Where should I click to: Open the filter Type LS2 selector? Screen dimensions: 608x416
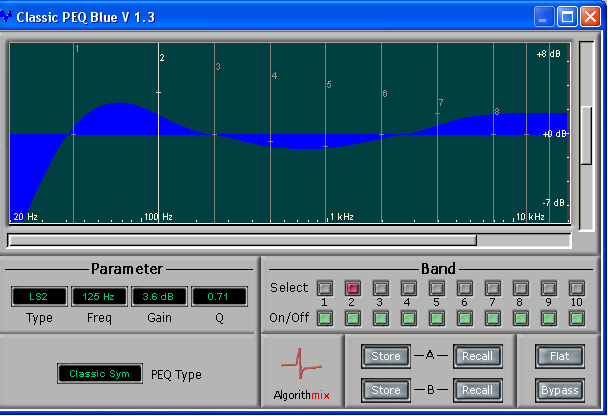click(39, 297)
